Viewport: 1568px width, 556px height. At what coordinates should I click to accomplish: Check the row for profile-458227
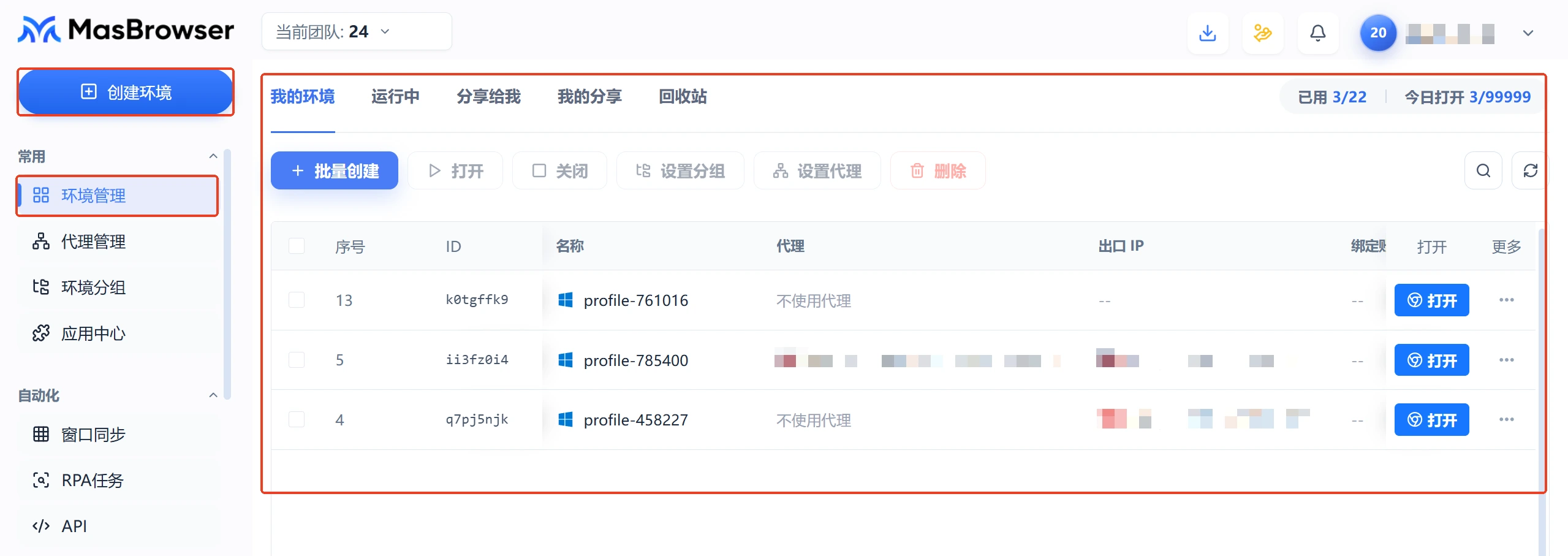pos(297,419)
